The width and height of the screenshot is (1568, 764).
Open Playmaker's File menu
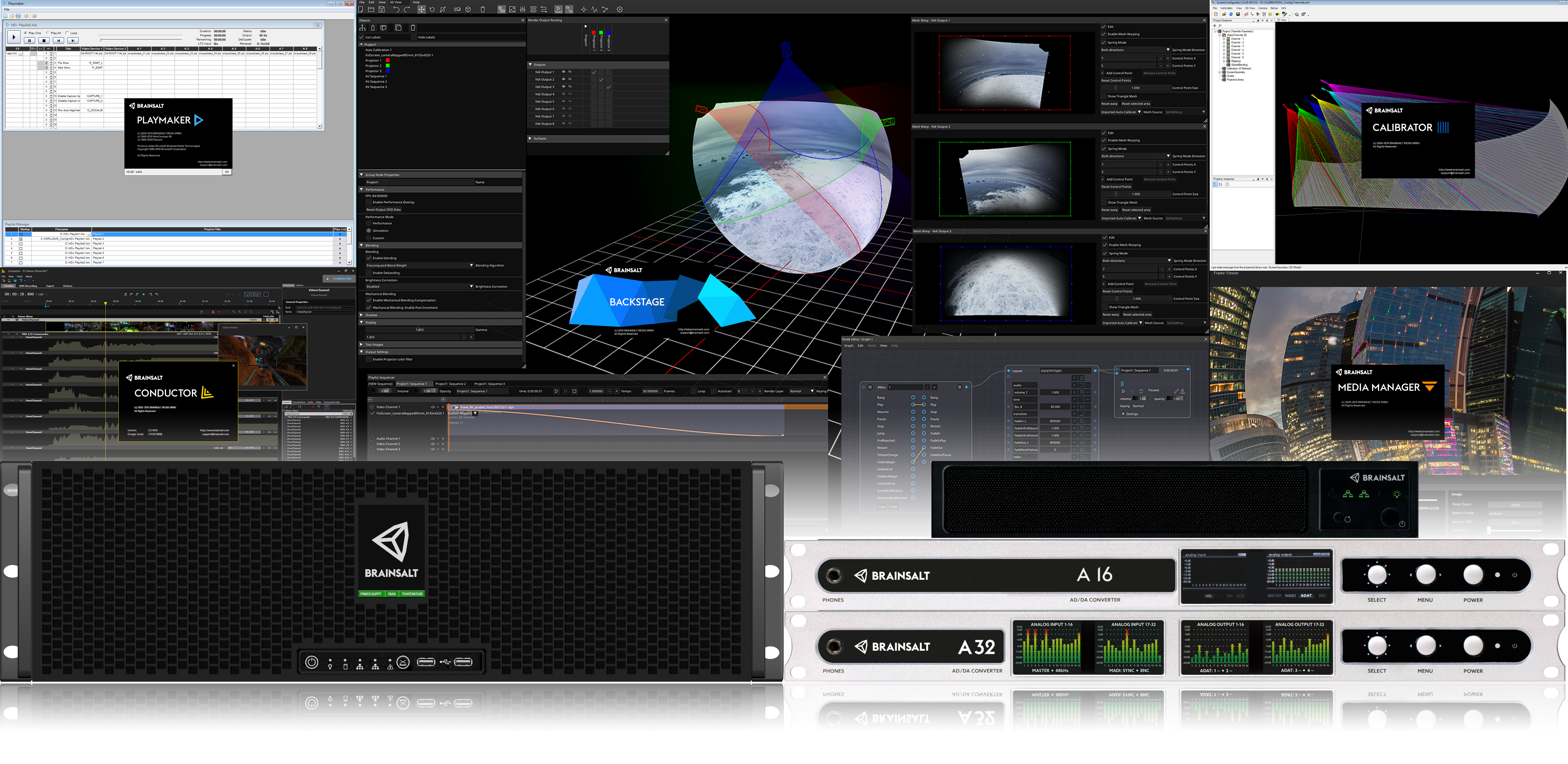pyautogui.click(x=7, y=9)
